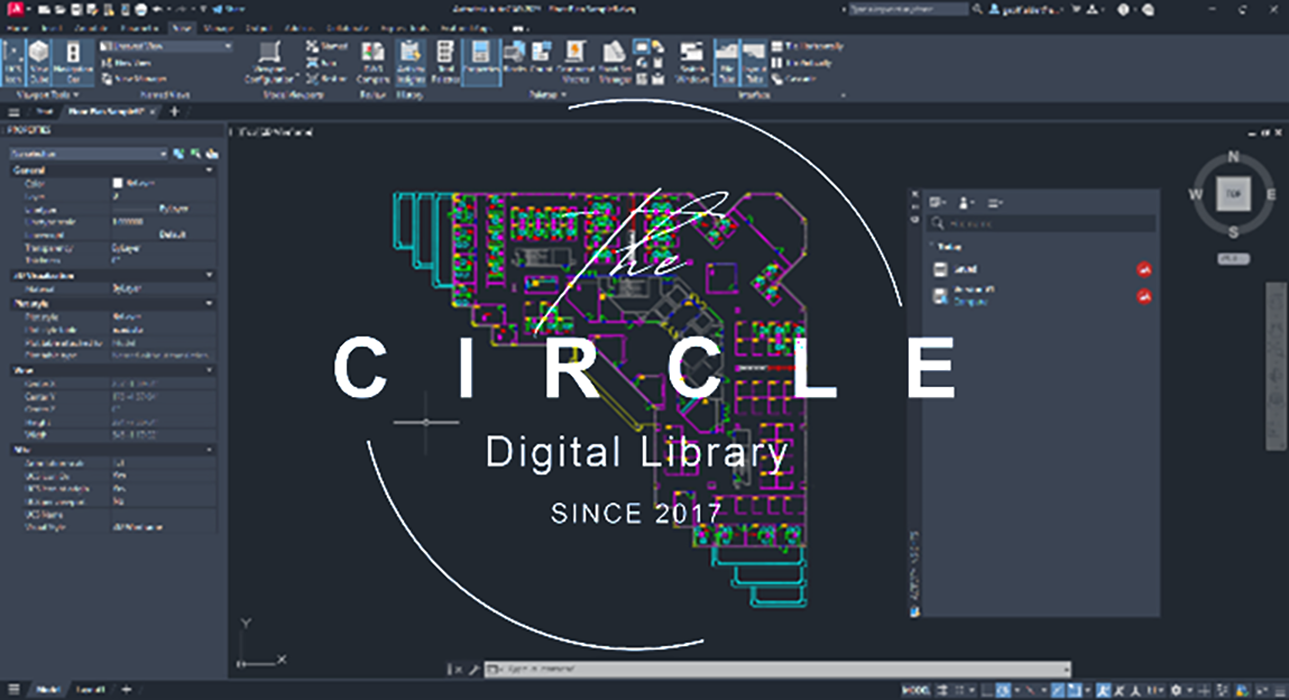Viewport: 1289px width, 700px height.
Task: Open the object selection dropdown in Properties
Action: pyautogui.click(x=88, y=154)
